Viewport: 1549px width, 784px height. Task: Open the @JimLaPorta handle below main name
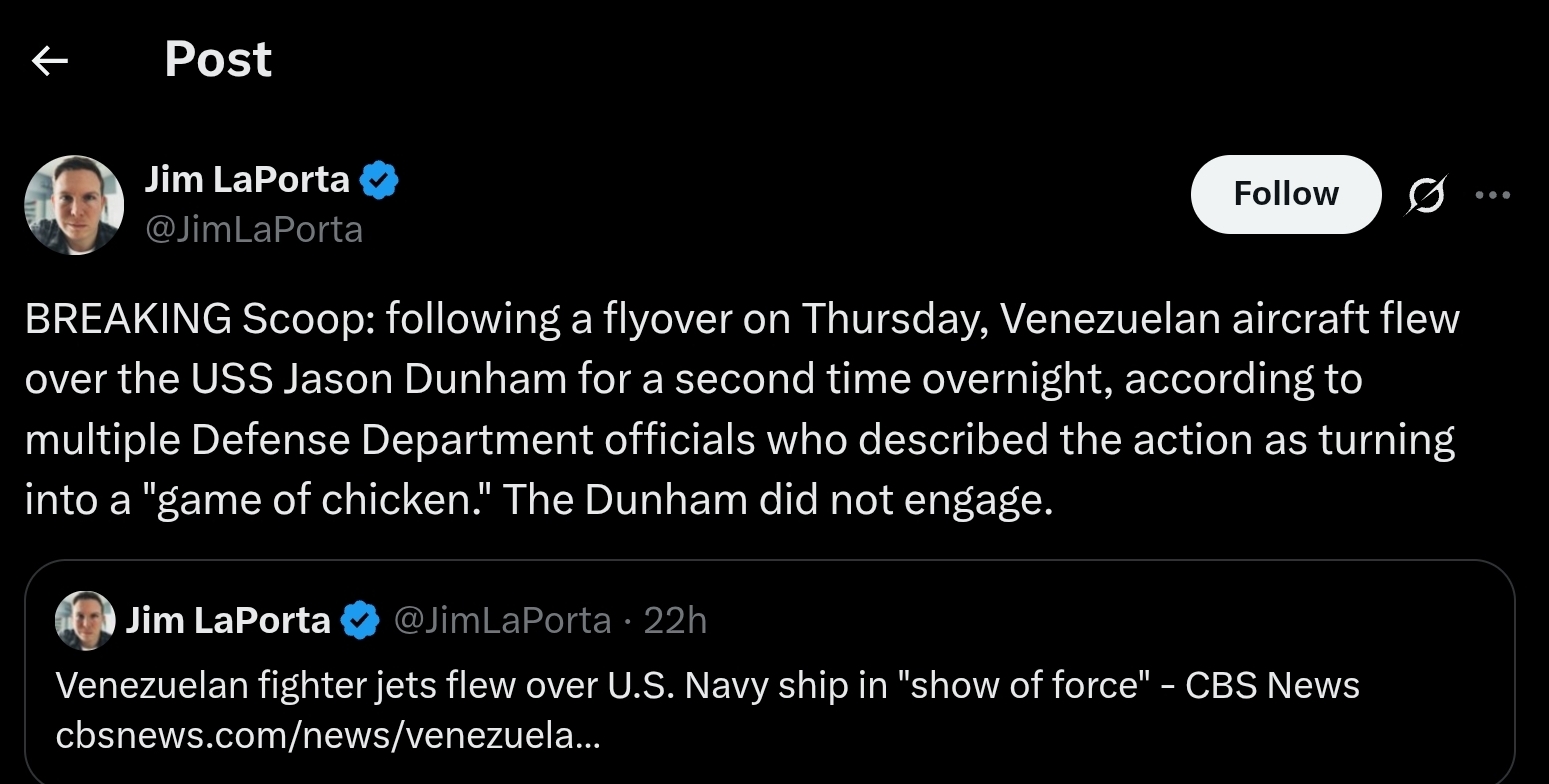pyautogui.click(x=254, y=230)
